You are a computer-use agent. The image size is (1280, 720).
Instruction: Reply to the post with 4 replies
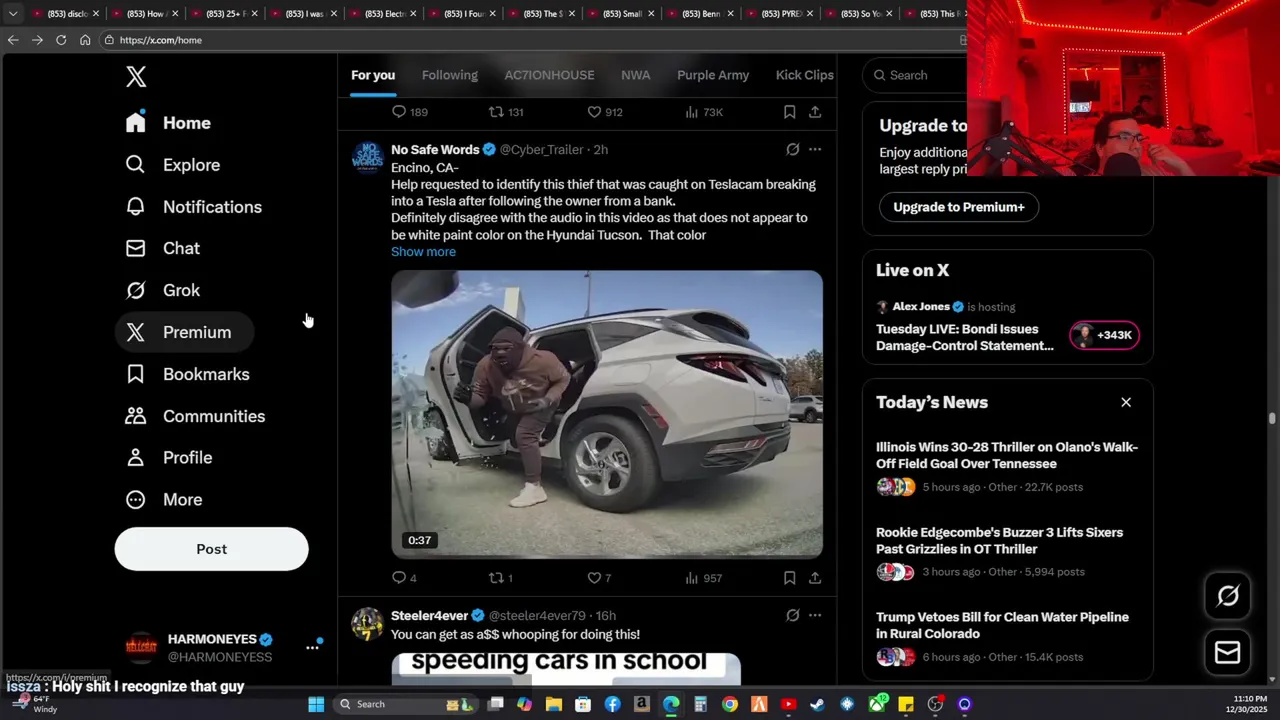(x=404, y=578)
